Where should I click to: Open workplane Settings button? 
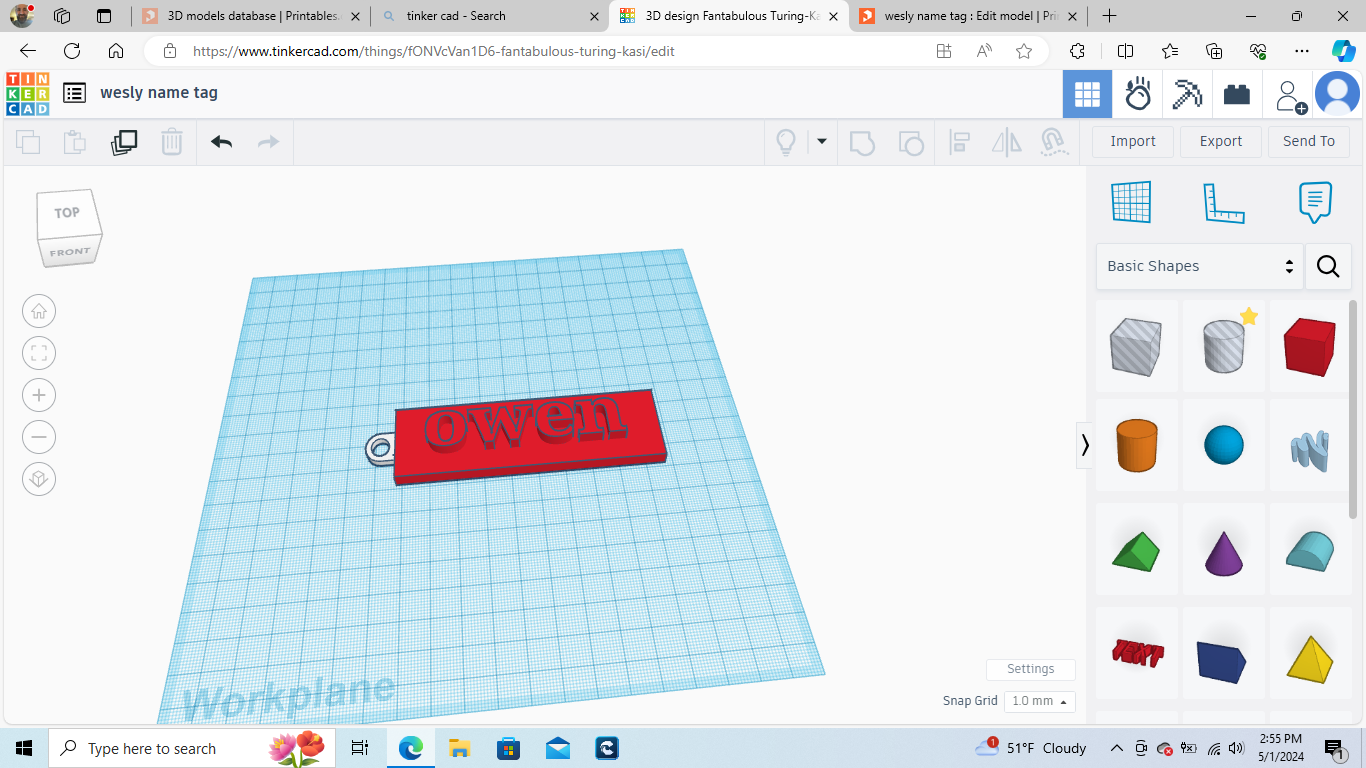[x=1030, y=669]
